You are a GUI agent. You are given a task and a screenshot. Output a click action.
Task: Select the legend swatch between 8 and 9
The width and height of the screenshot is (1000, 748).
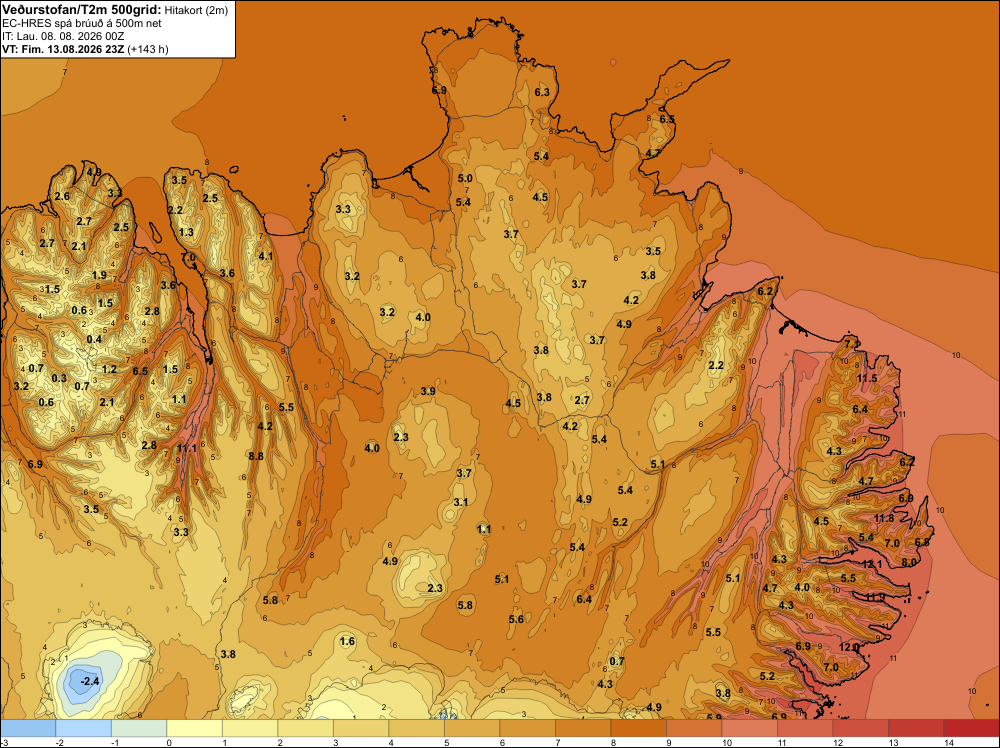(638, 728)
